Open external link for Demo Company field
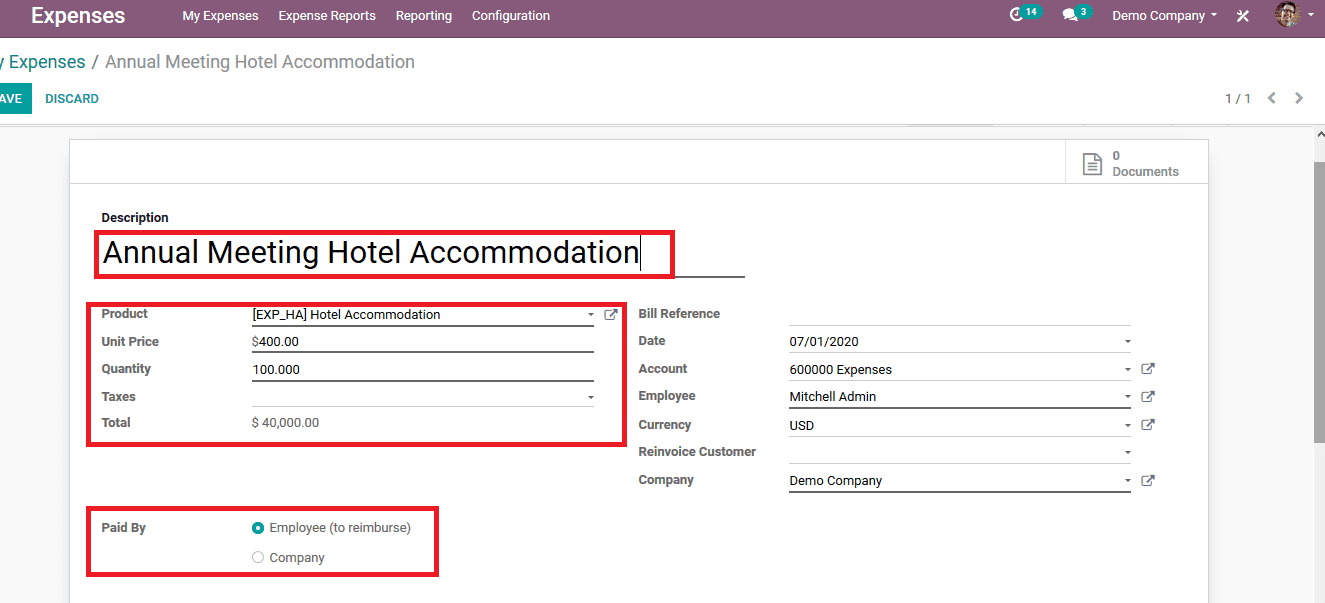This screenshot has width=1325, height=603. [x=1148, y=481]
